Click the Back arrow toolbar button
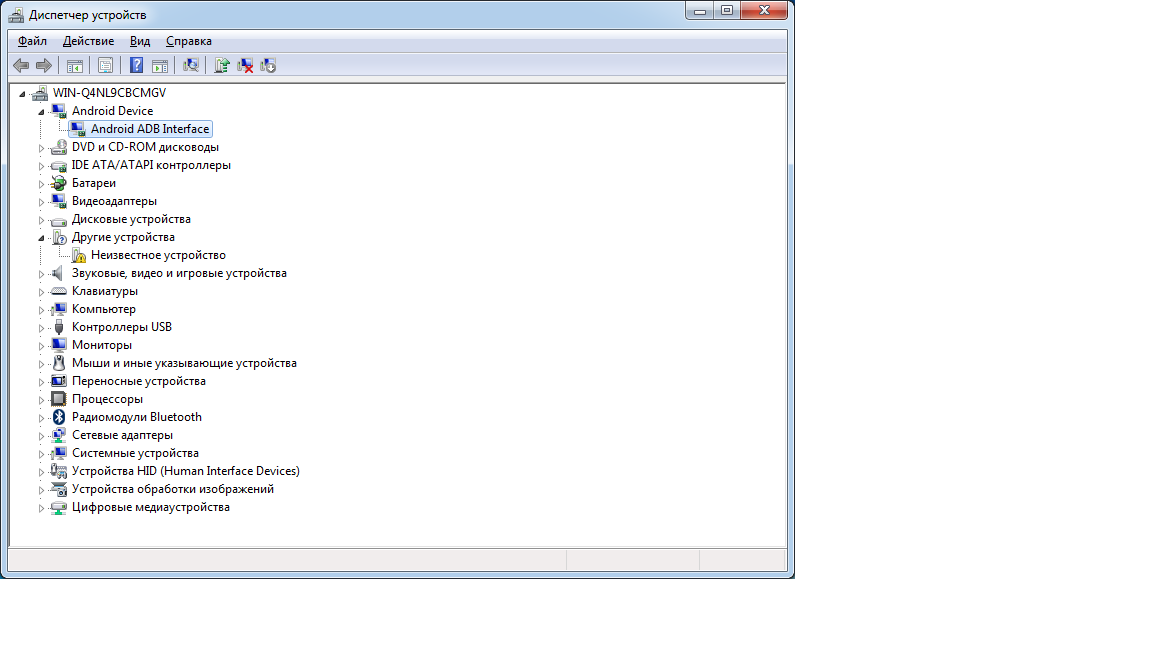The image size is (1152, 648). (21, 65)
